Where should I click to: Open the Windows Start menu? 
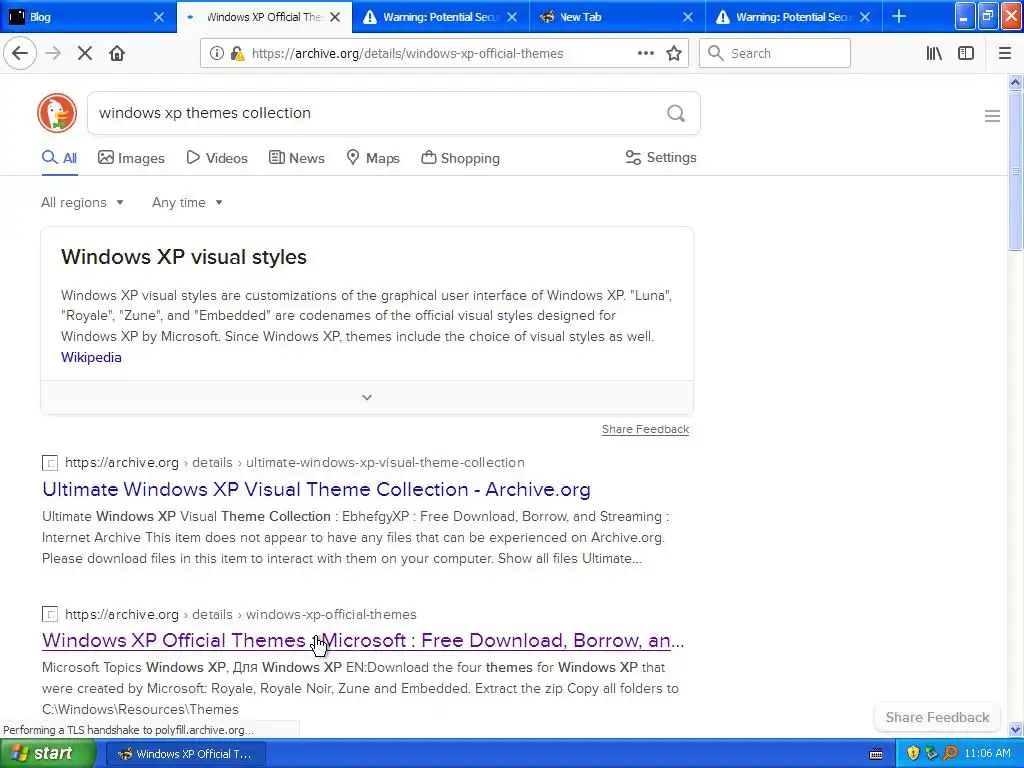pos(47,754)
